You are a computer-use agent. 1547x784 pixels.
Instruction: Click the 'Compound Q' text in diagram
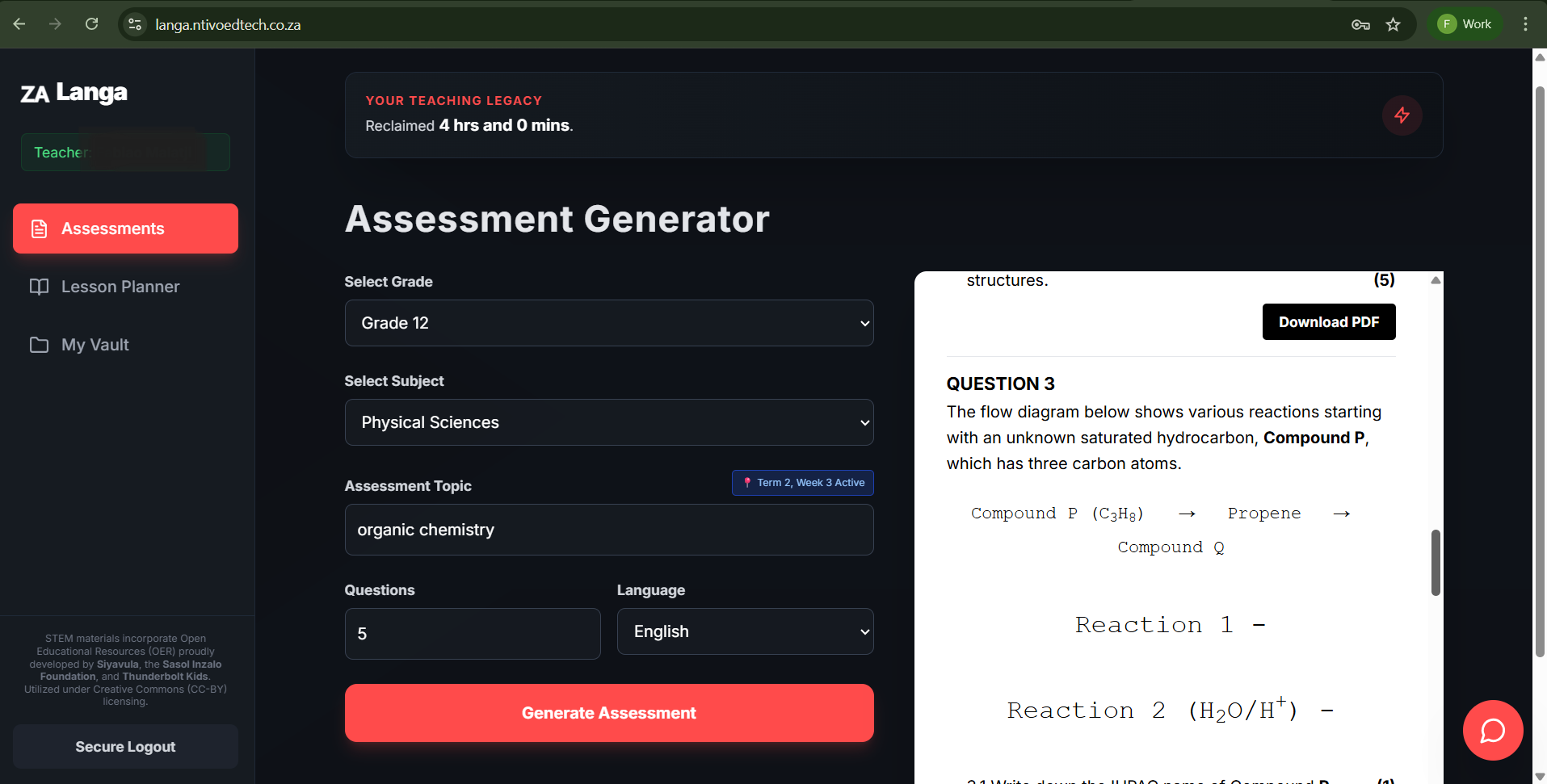tap(1171, 547)
